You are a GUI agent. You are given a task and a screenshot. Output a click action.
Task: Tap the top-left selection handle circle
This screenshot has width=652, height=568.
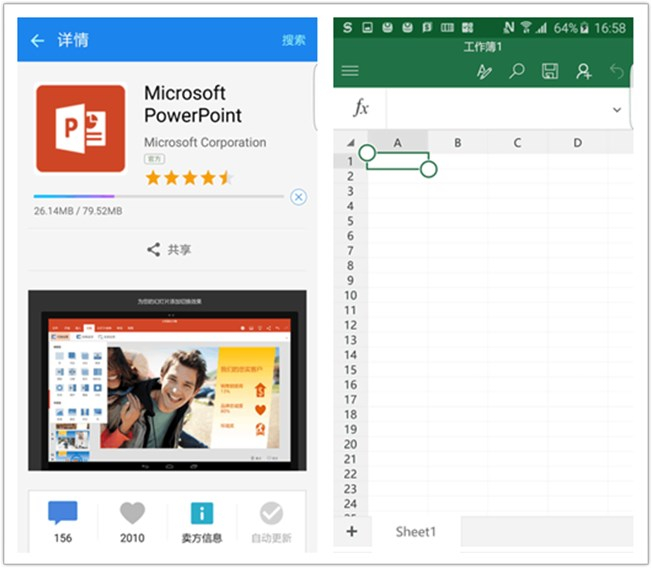[367, 153]
